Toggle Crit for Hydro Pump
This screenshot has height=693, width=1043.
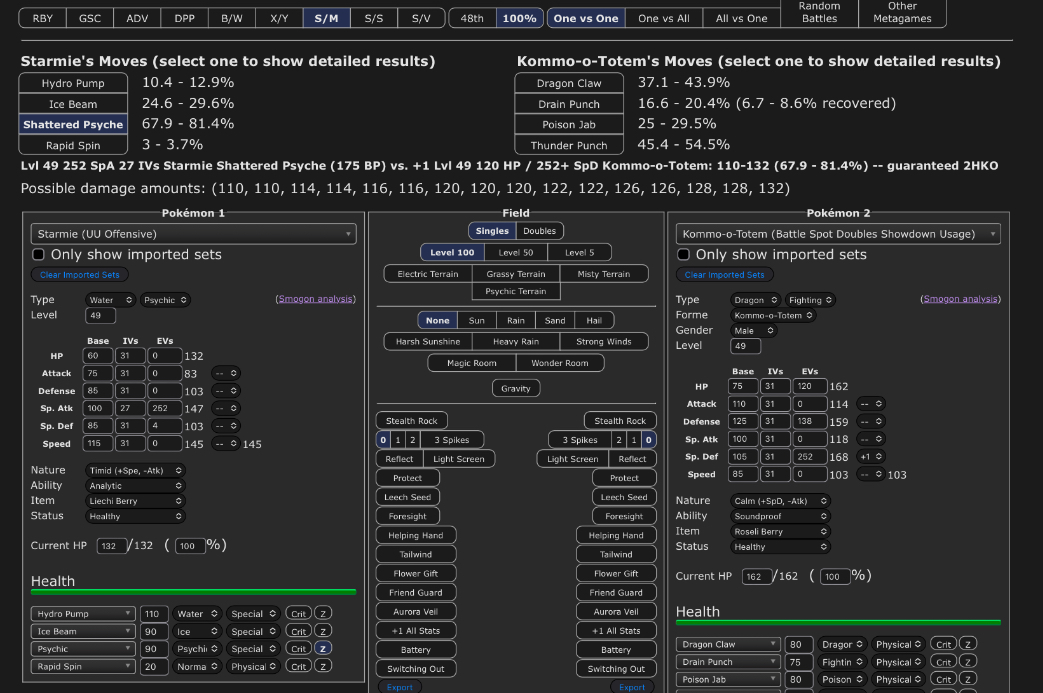click(x=299, y=613)
